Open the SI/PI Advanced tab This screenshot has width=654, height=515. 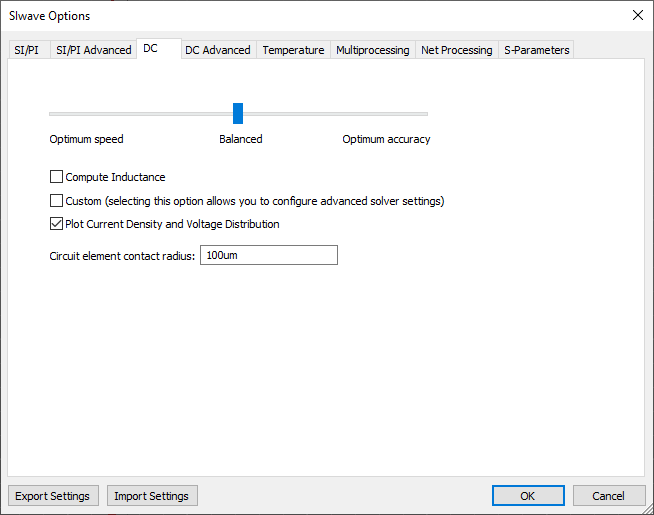(x=93, y=50)
